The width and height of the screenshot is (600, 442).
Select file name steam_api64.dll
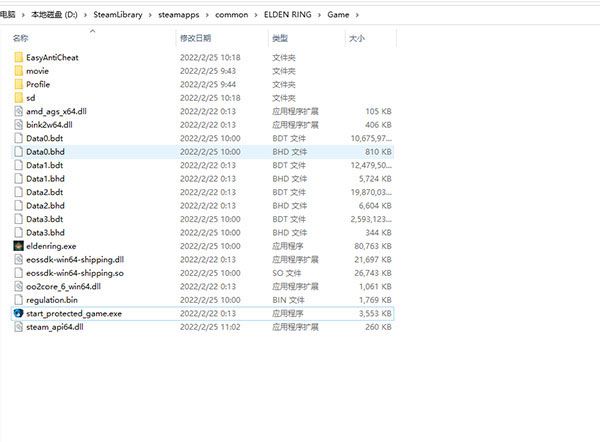55,327
